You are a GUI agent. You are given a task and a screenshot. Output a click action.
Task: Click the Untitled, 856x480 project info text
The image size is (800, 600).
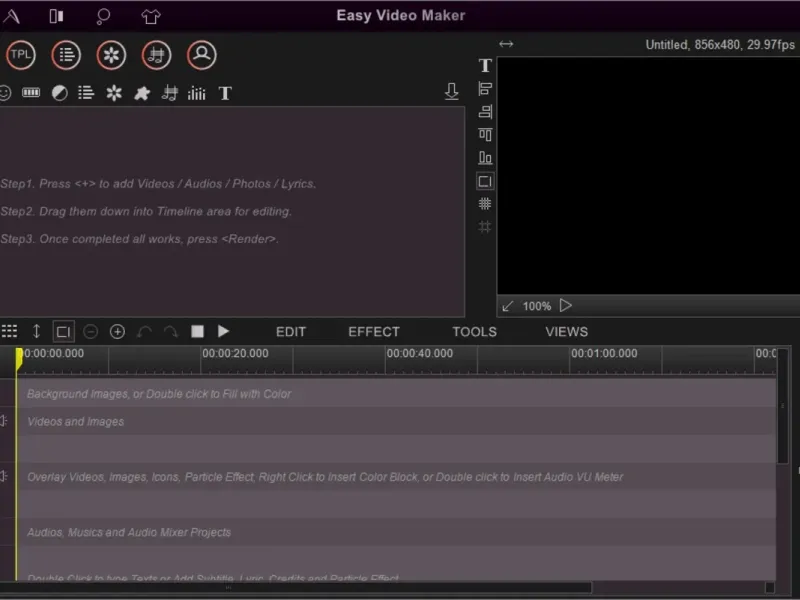coord(720,45)
